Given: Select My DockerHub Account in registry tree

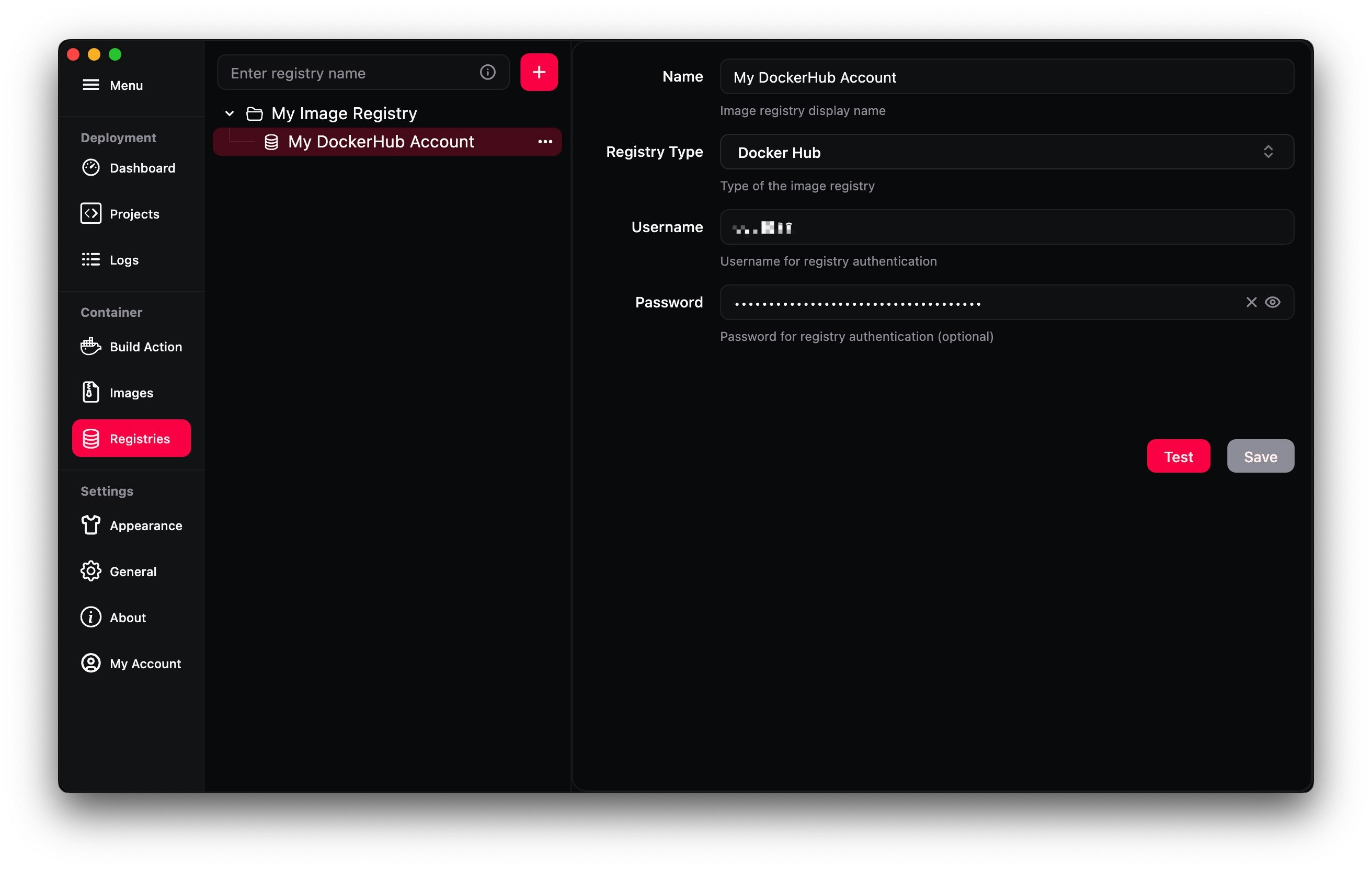Looking at the screenshot, I should pos(381,141).
